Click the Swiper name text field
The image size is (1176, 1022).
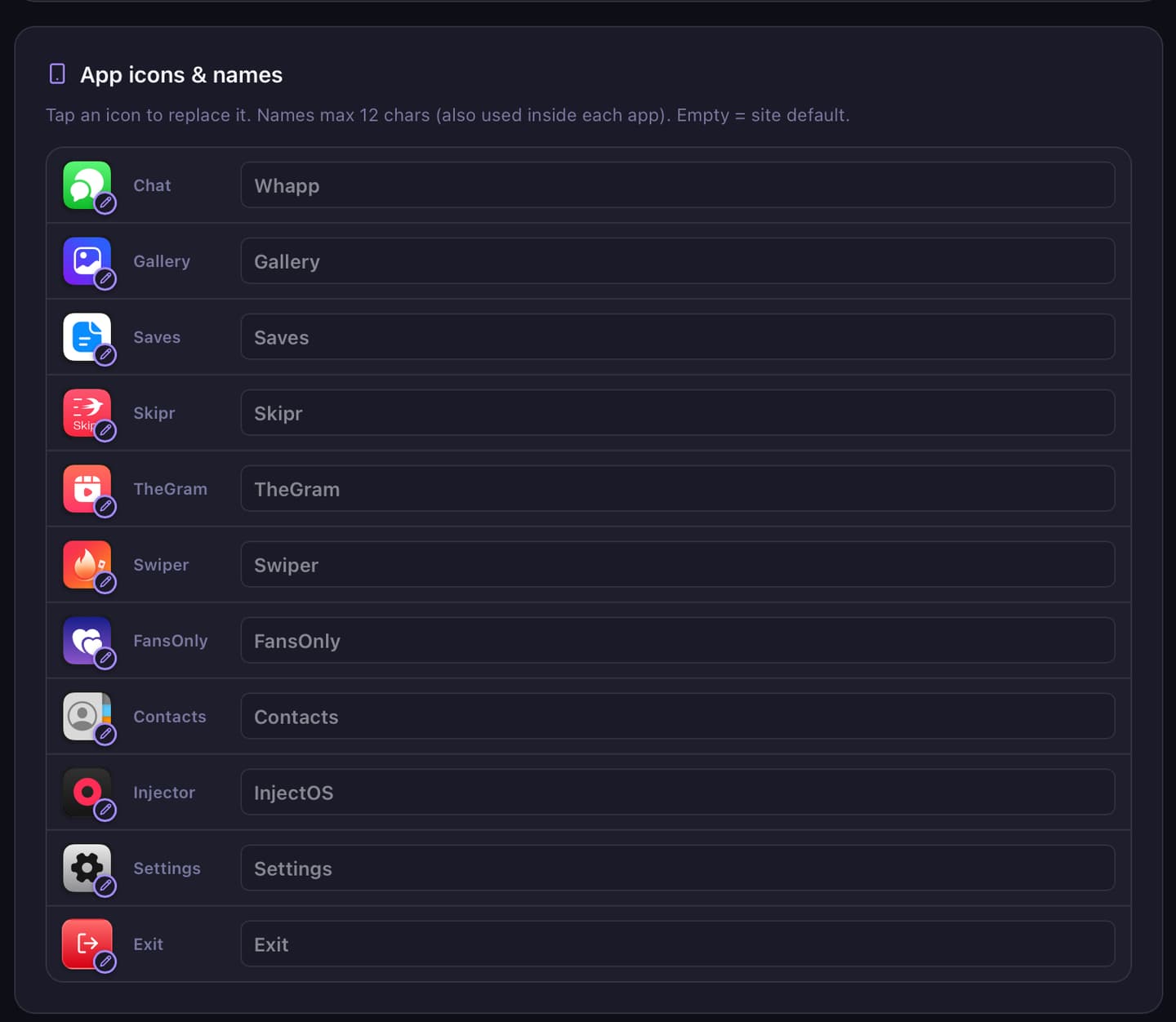pos(678,565)
